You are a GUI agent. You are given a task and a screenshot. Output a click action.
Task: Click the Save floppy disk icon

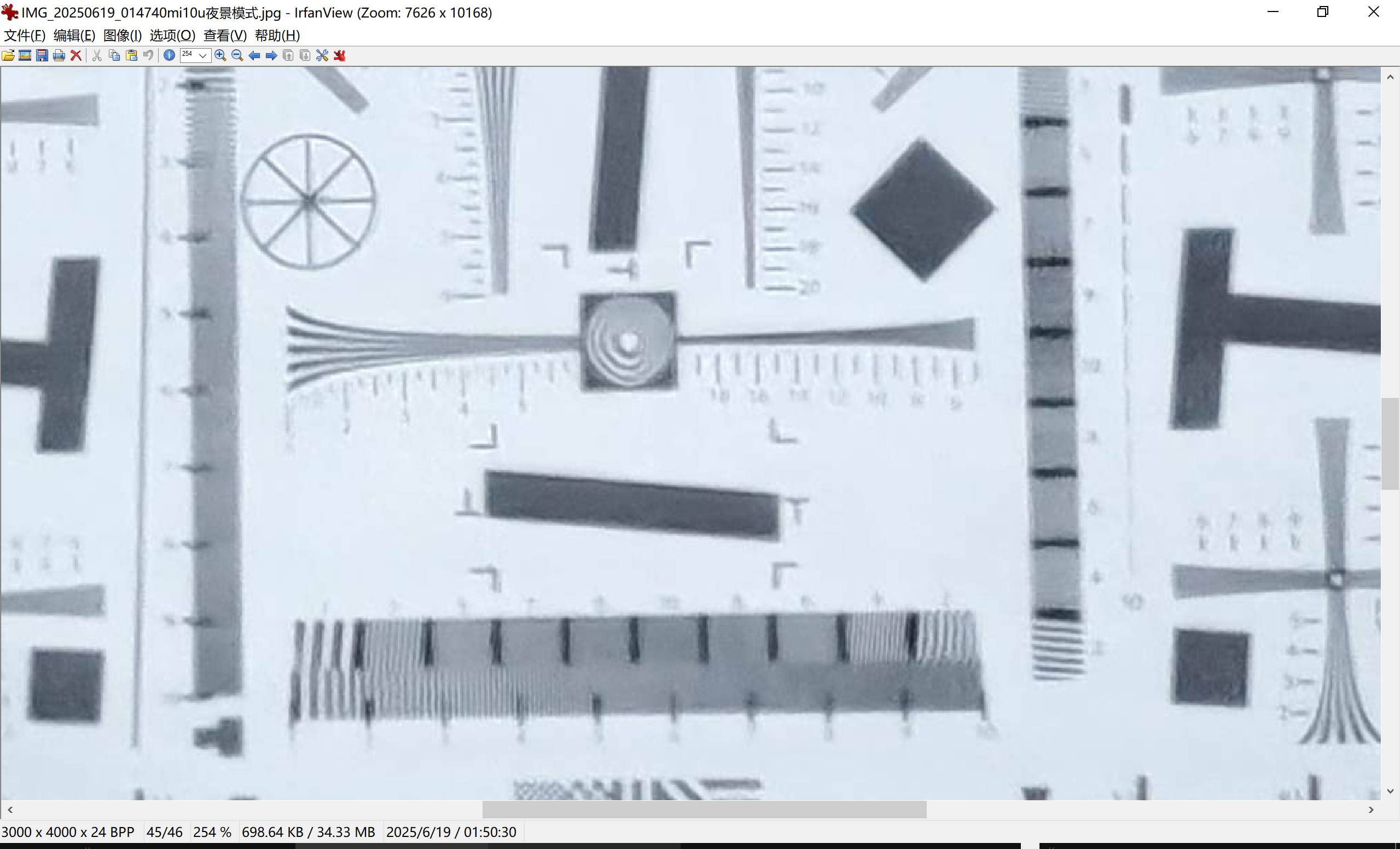pyautogui.click(x=42, y=55)
